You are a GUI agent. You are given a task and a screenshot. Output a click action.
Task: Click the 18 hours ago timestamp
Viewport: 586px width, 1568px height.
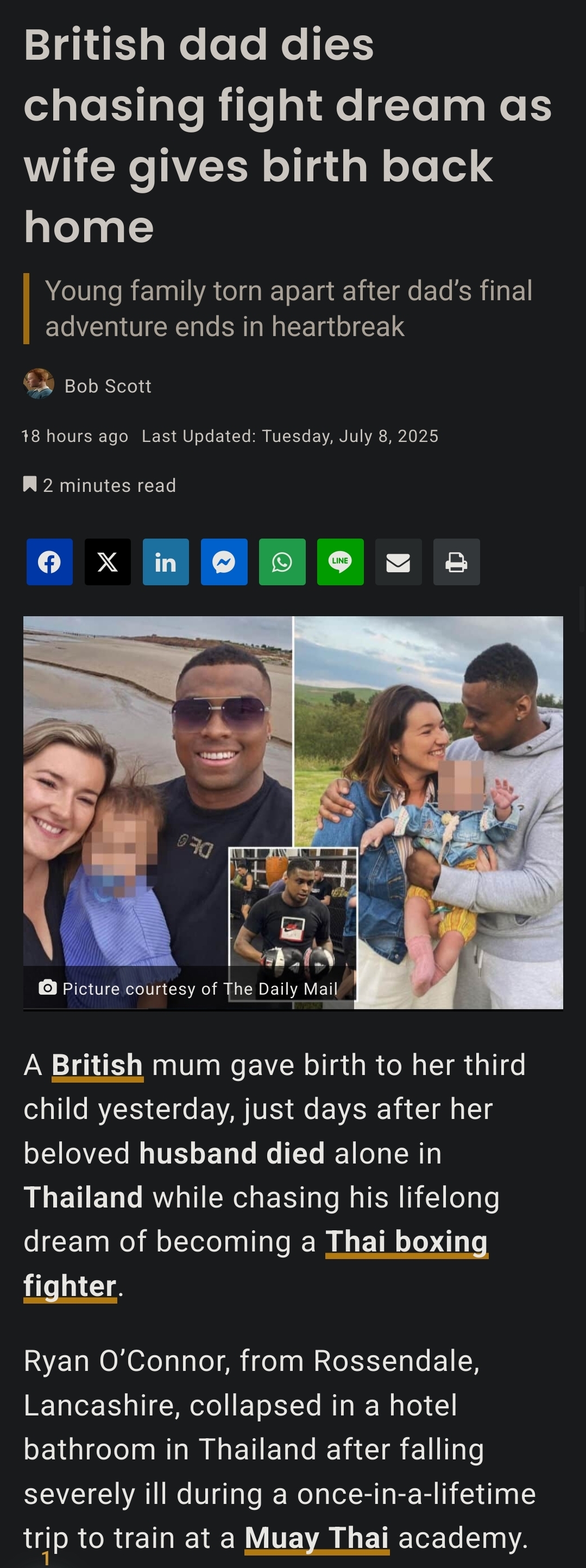click(75, 436)
